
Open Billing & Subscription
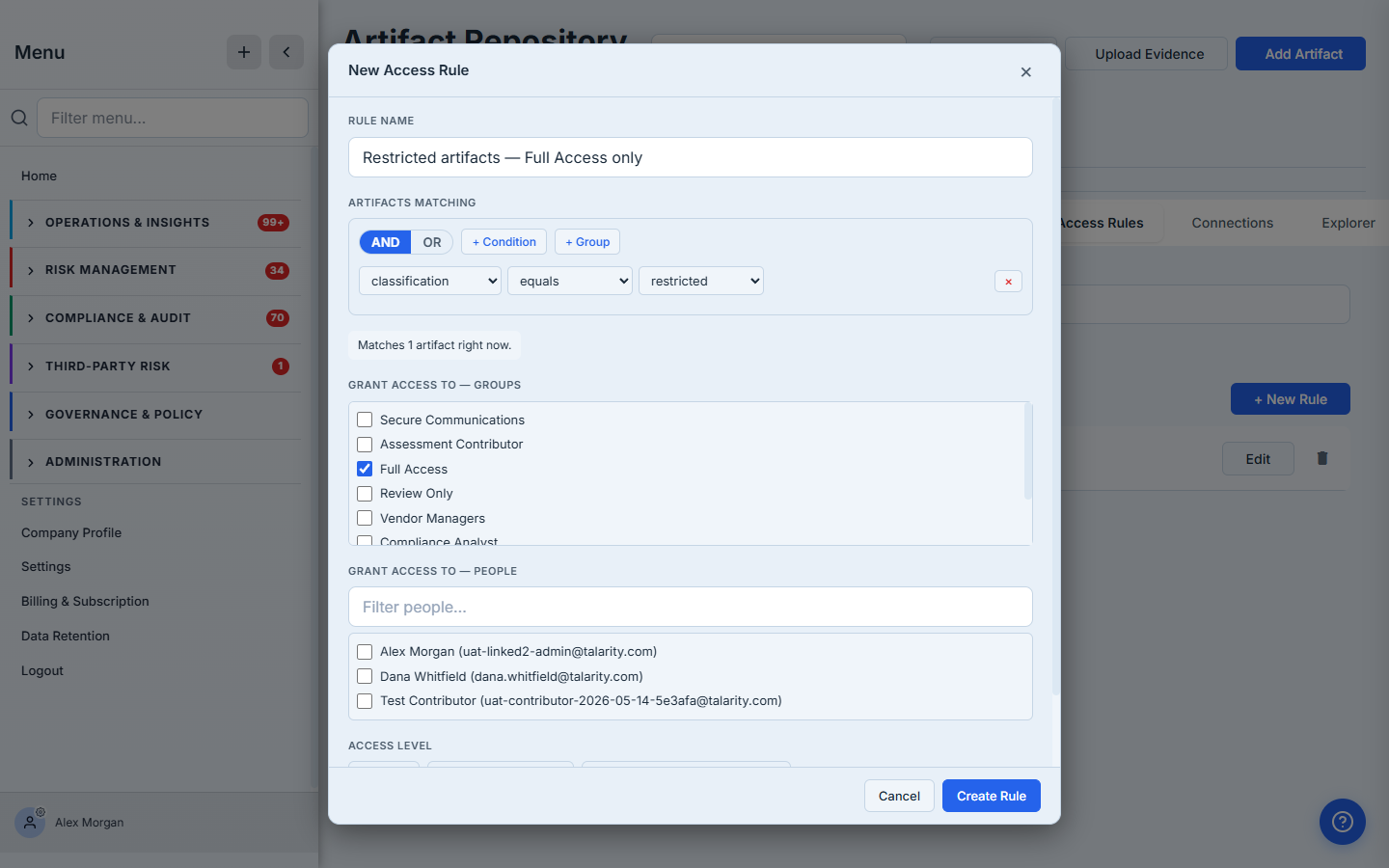[85, 602]
